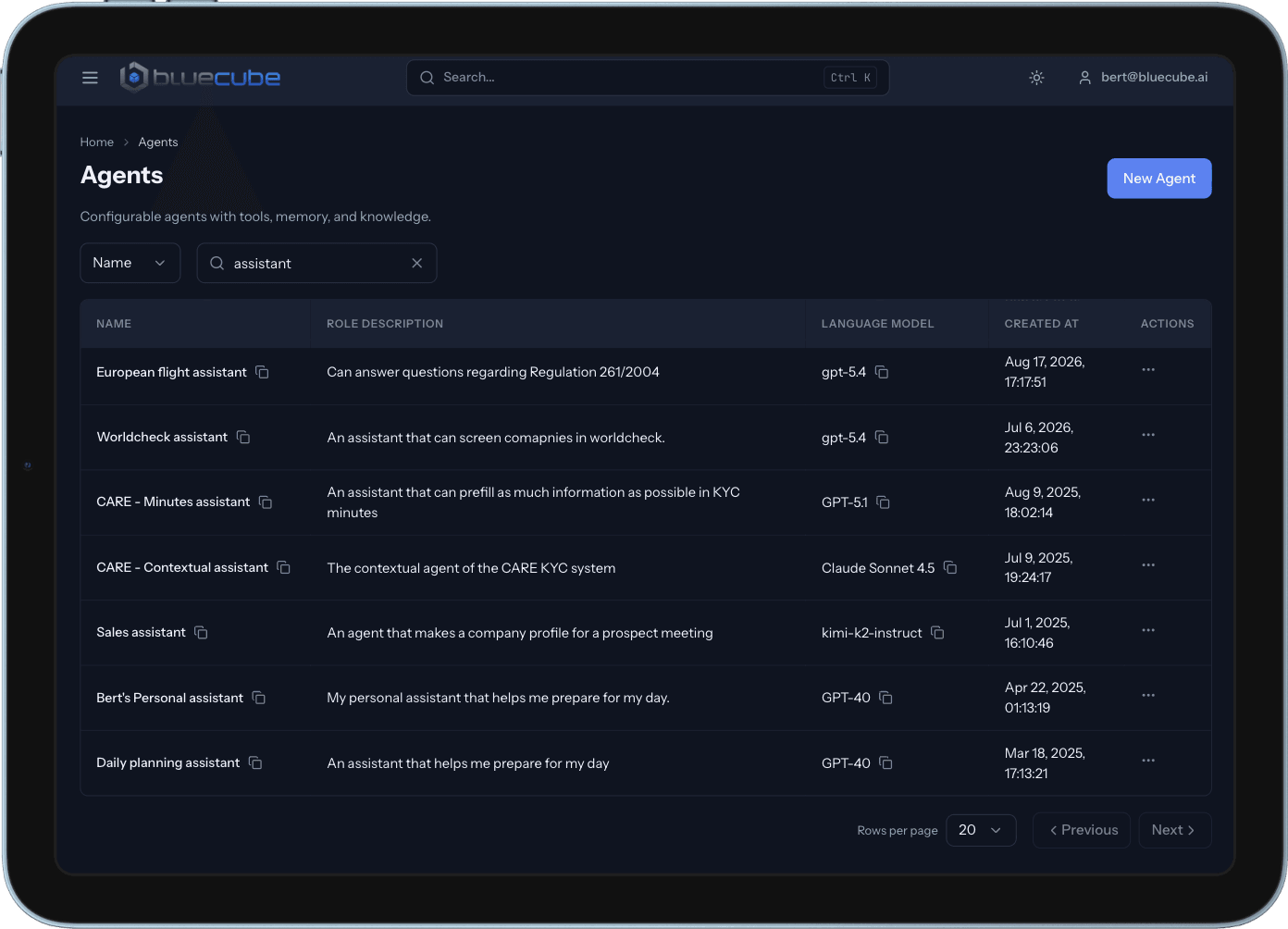
Task: Click the CREATED AT column header
Action: click(x=1042, y=324)
